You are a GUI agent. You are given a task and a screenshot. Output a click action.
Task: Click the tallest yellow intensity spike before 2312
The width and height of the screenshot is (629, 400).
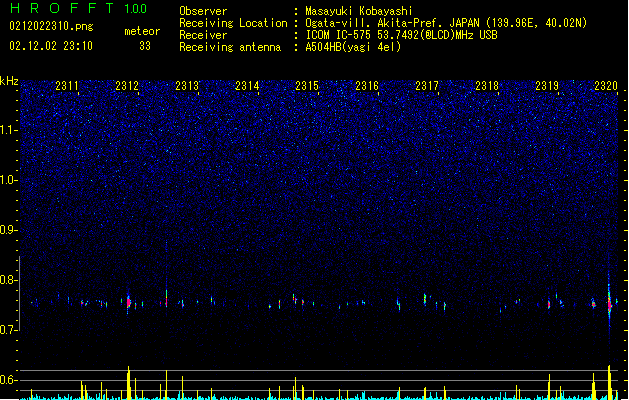pos(129,383)
